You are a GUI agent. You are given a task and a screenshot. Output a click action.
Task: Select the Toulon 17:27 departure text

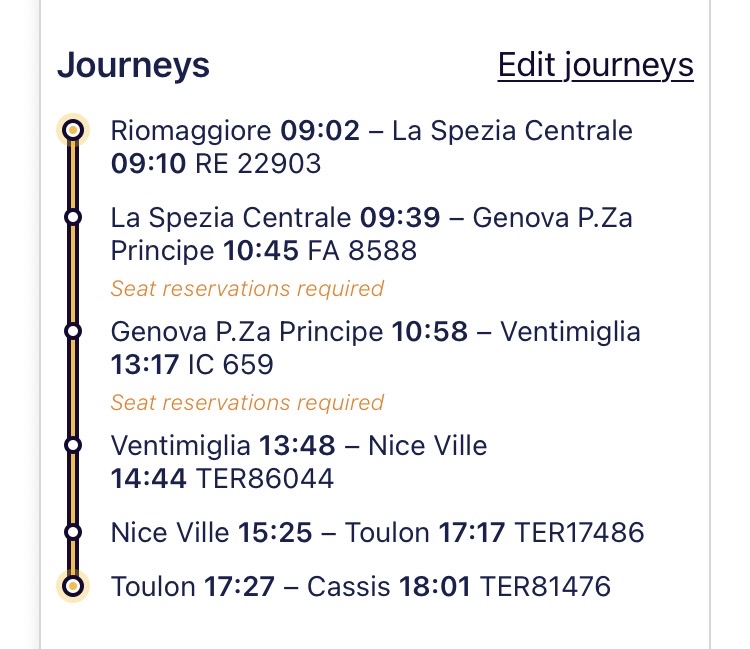point(192,586)
